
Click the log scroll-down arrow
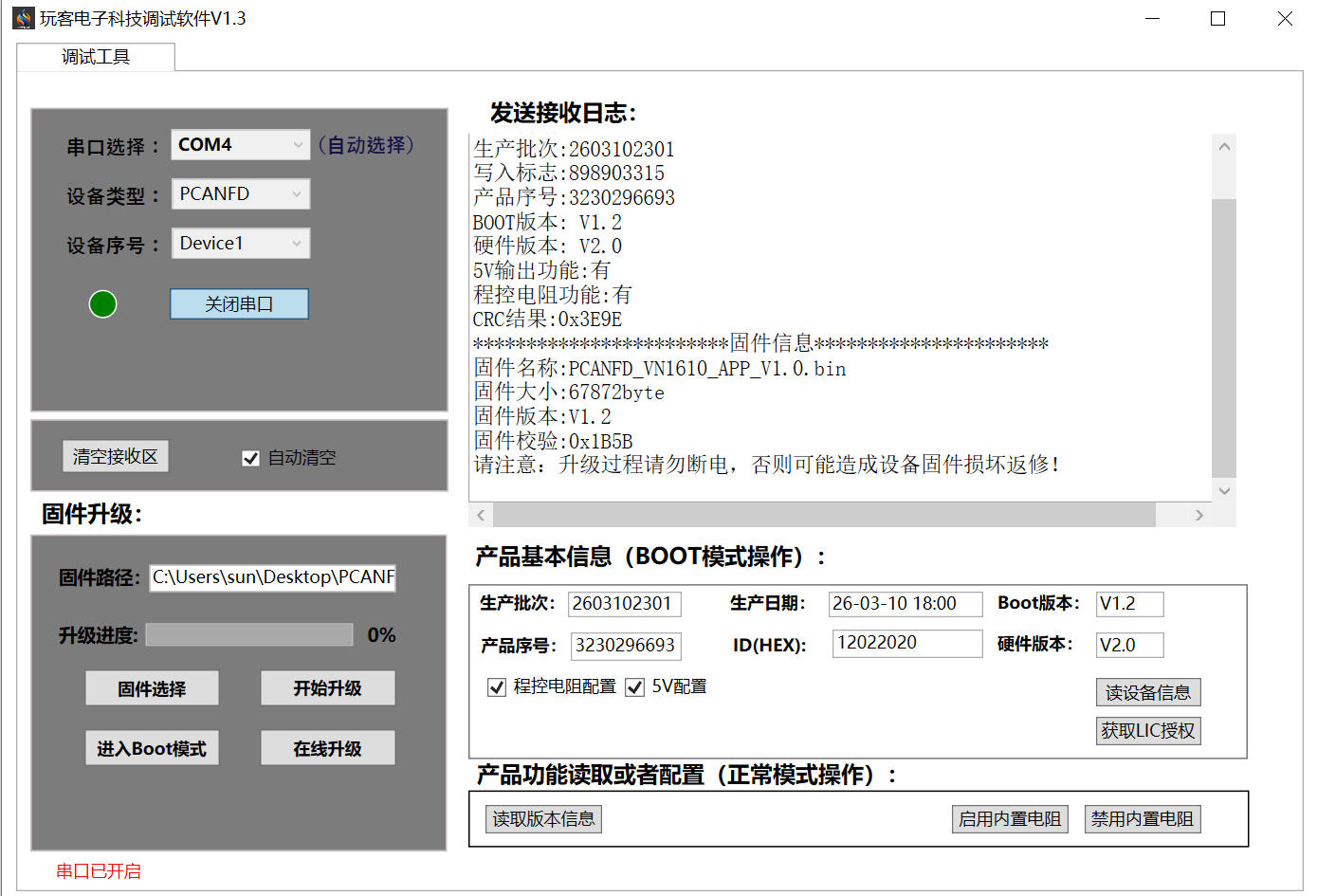[1224, 490]
